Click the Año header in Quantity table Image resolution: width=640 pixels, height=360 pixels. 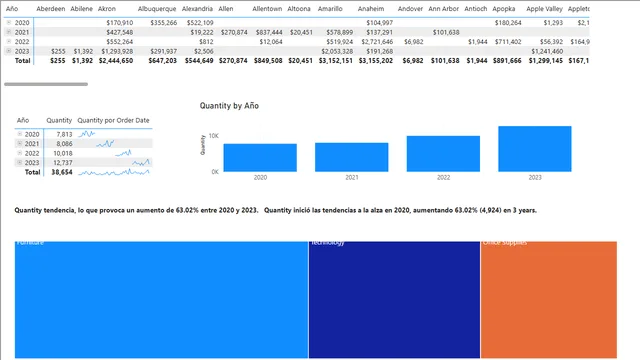click(x=23, y=120)
